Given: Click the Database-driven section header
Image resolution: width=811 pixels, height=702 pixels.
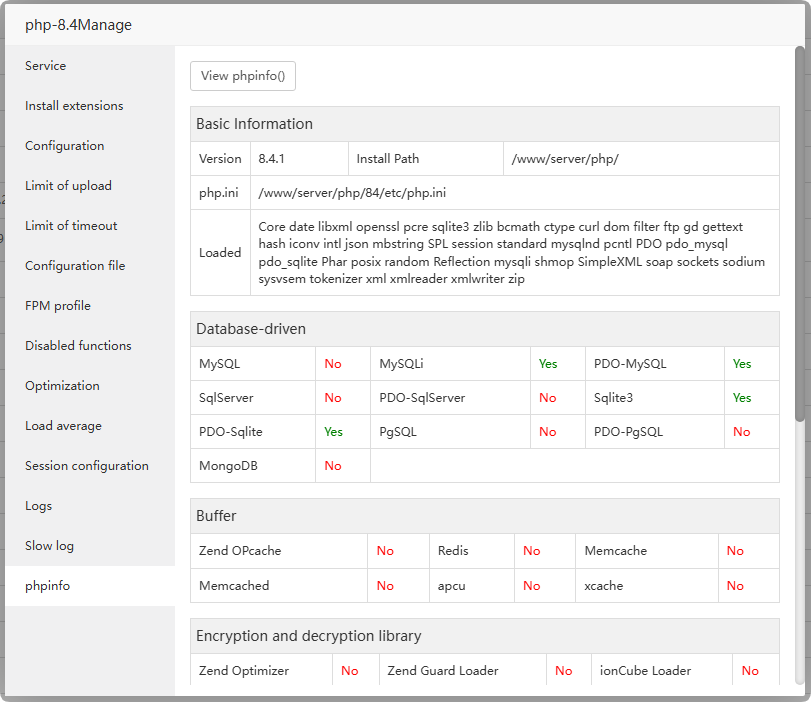Looking at the screenshot, I should tap(251, 329).
